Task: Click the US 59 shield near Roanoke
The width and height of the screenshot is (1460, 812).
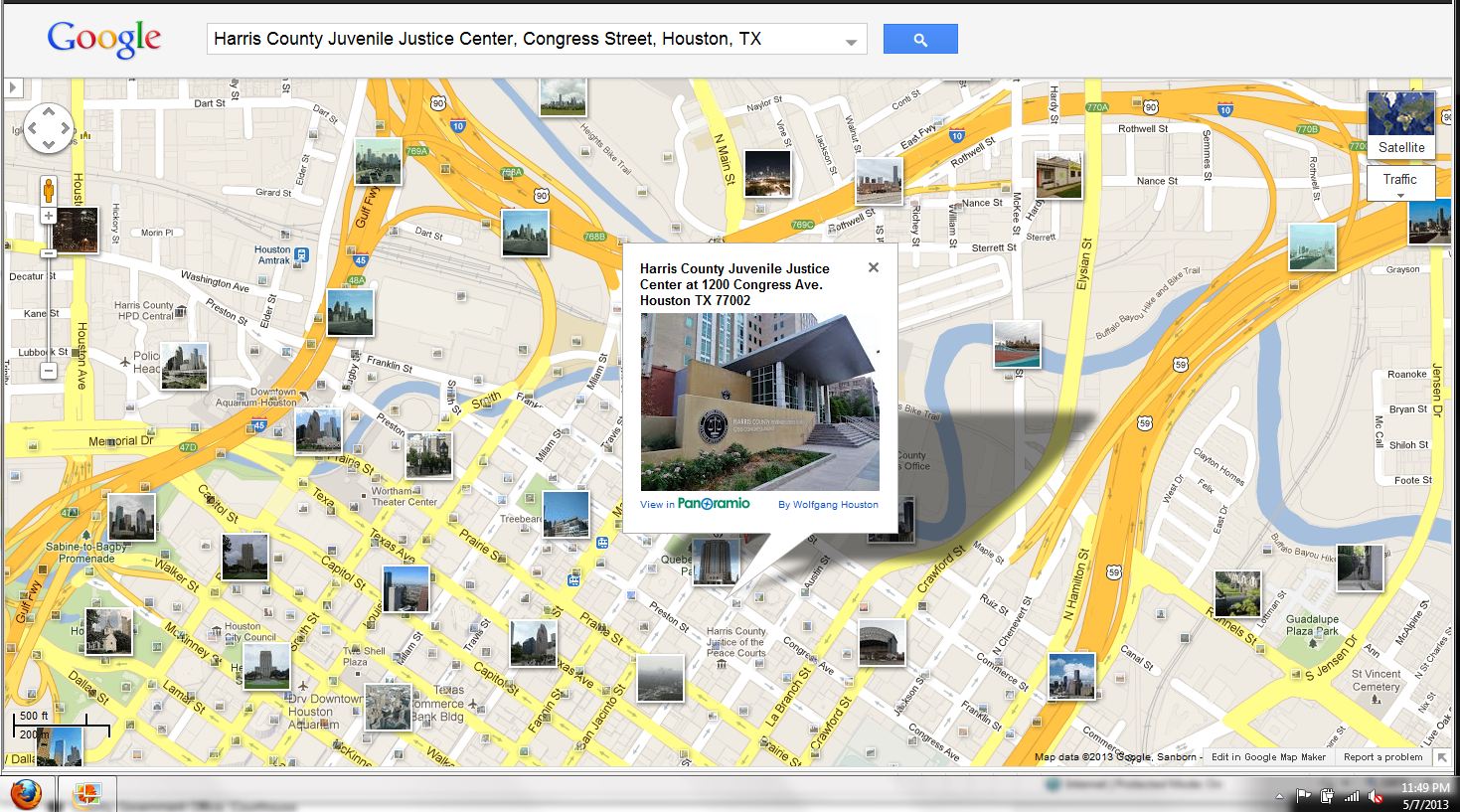Action: pos(1181,365)
